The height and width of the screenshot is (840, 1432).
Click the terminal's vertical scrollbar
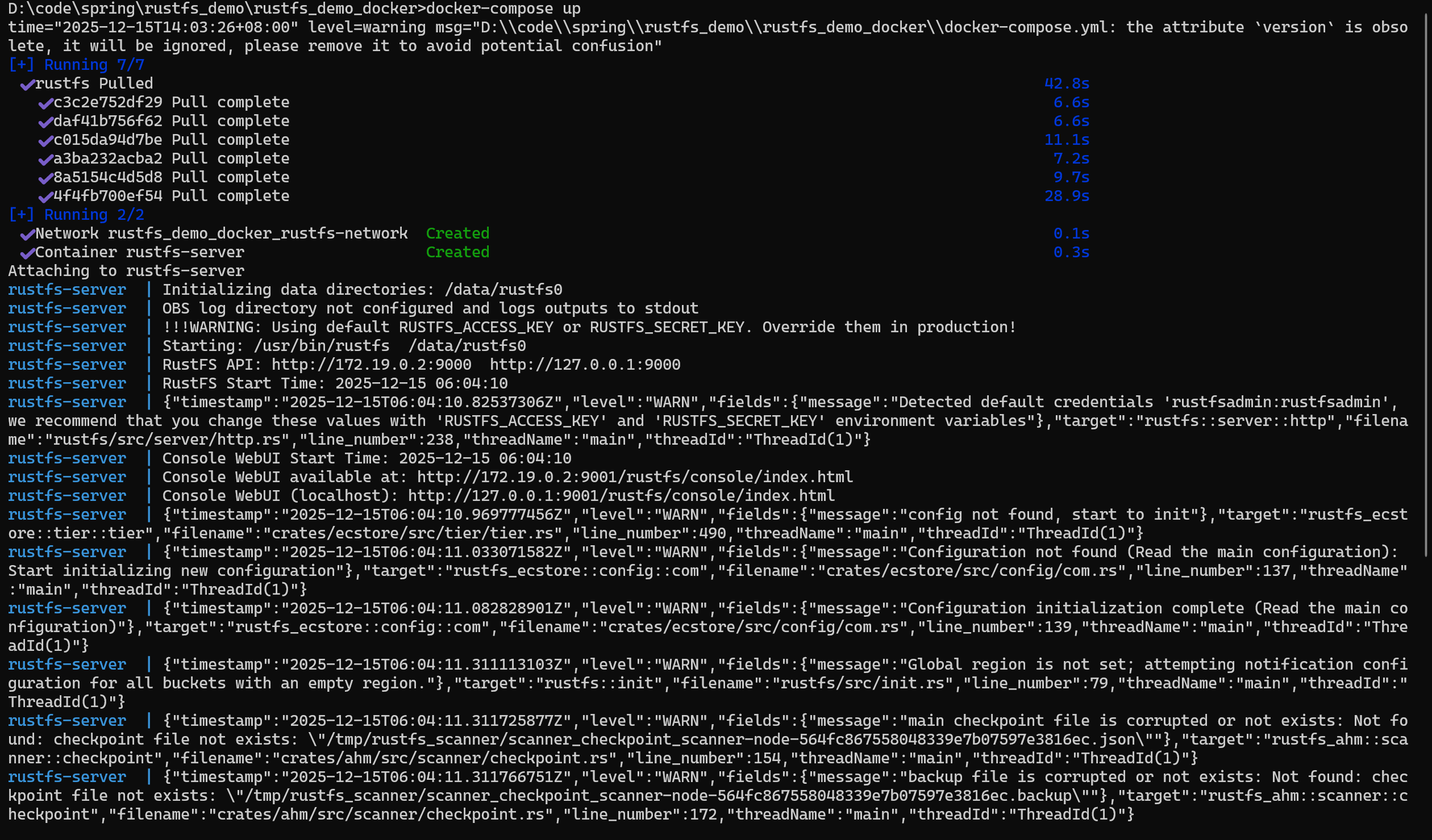(x=1427, y=284)
